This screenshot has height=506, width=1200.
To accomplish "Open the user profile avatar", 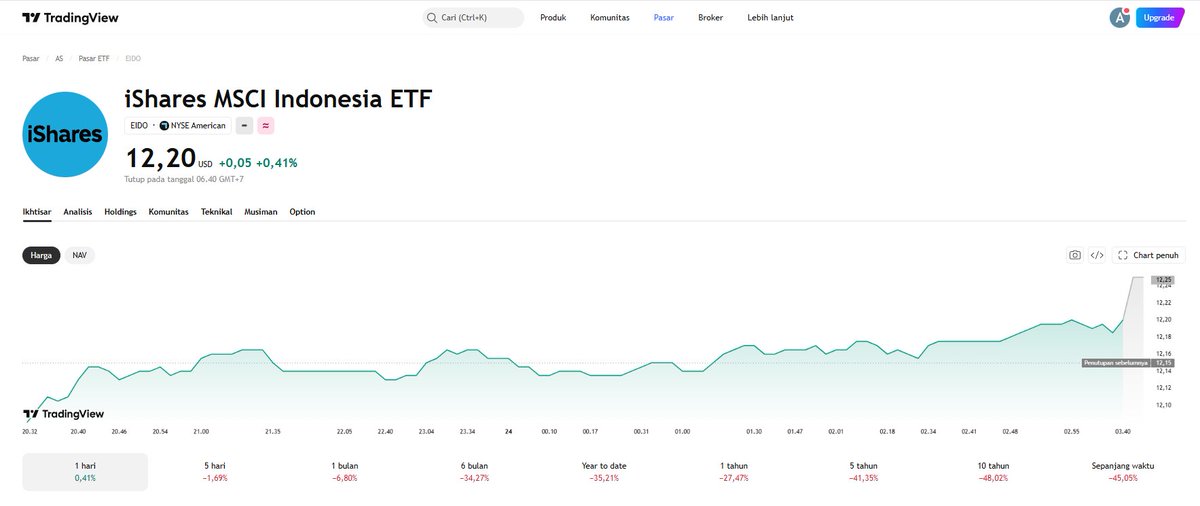I will click(1119, 17).
